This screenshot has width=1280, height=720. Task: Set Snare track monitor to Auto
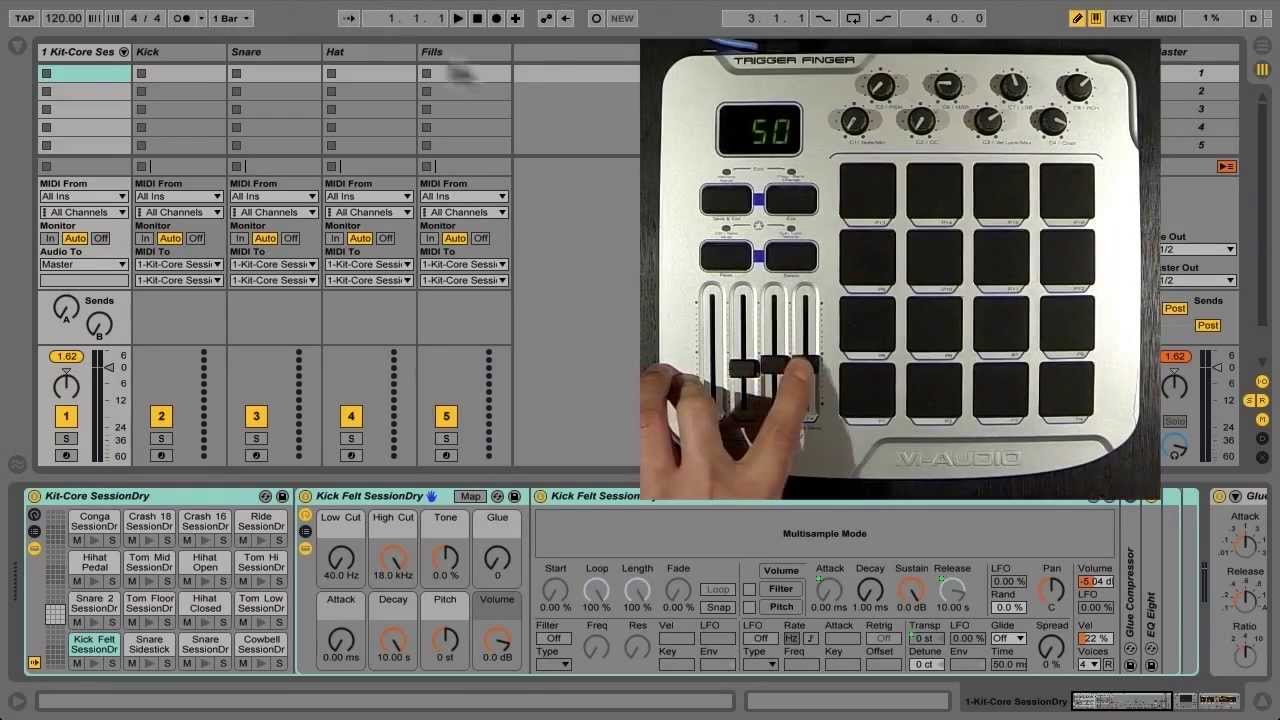[265, 239]
